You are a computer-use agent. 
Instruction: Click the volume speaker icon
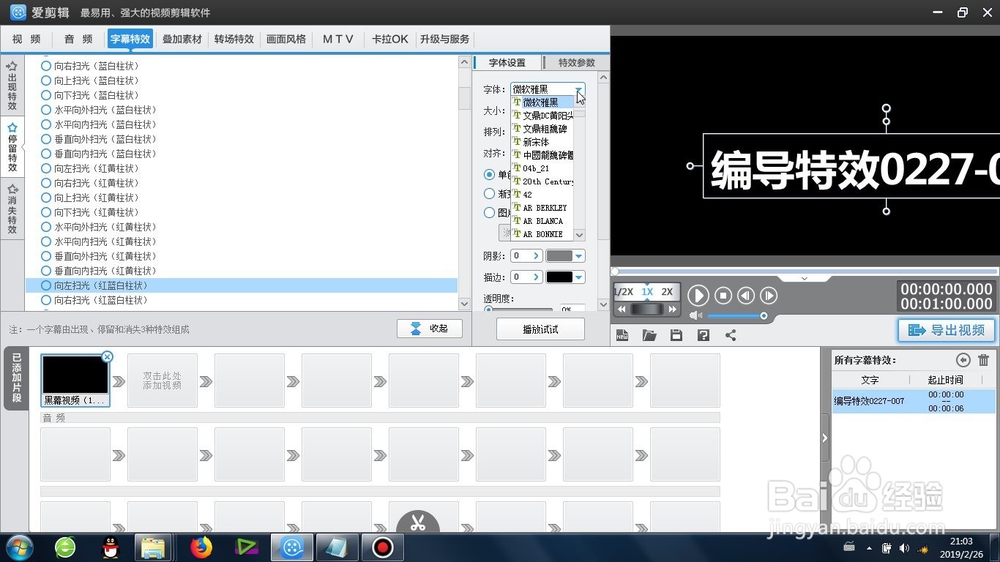[695, 316]
